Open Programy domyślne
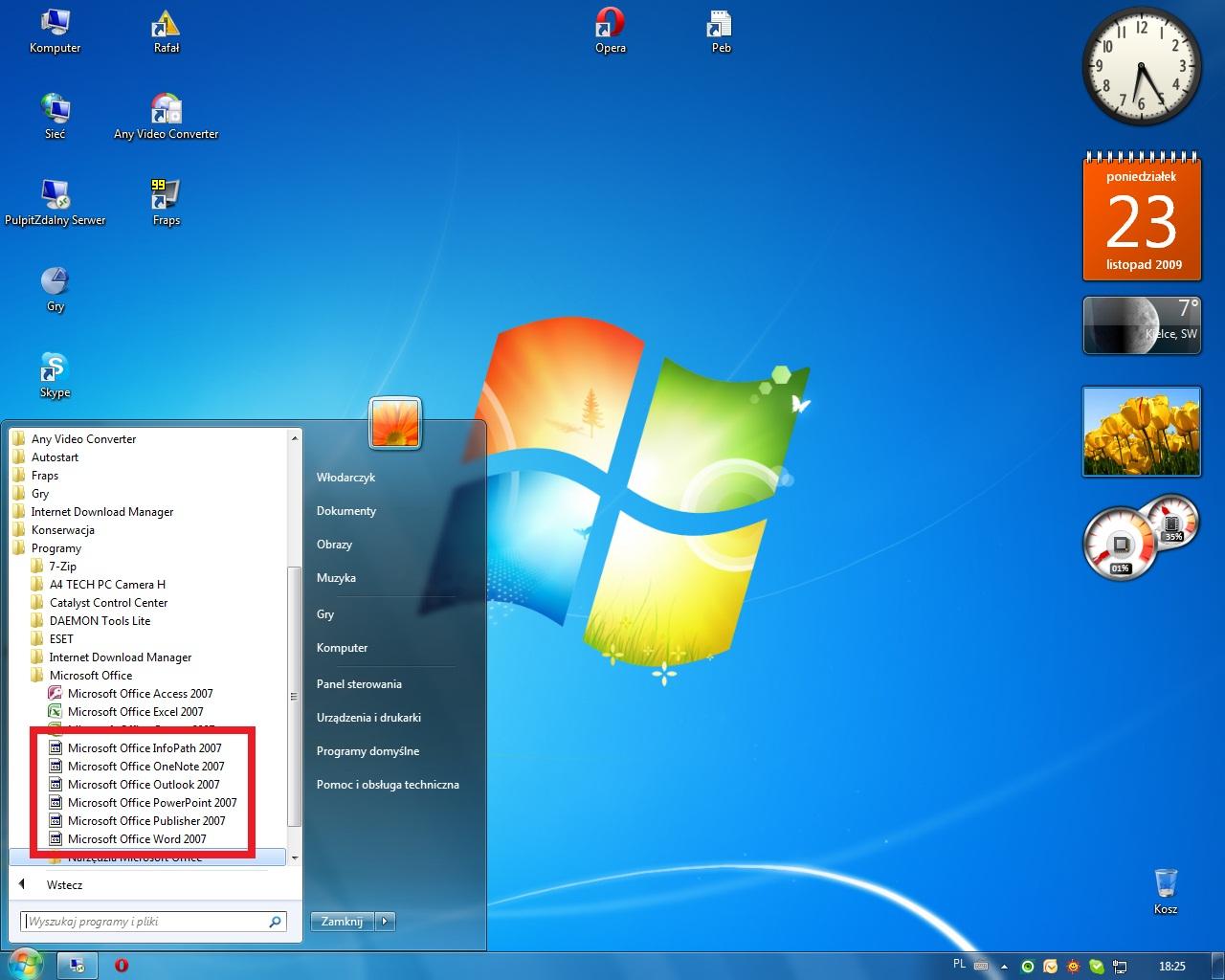 (x=367, y=751)
